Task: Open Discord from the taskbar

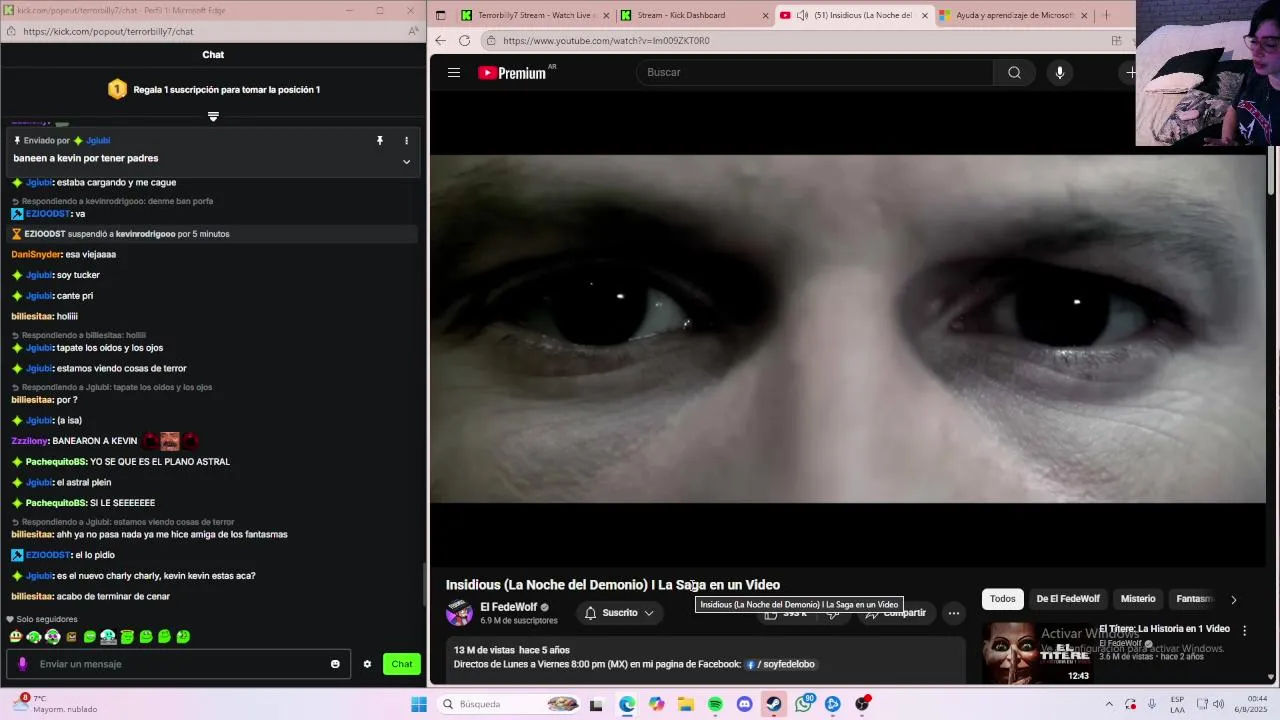Action: [x=744, y=704]
